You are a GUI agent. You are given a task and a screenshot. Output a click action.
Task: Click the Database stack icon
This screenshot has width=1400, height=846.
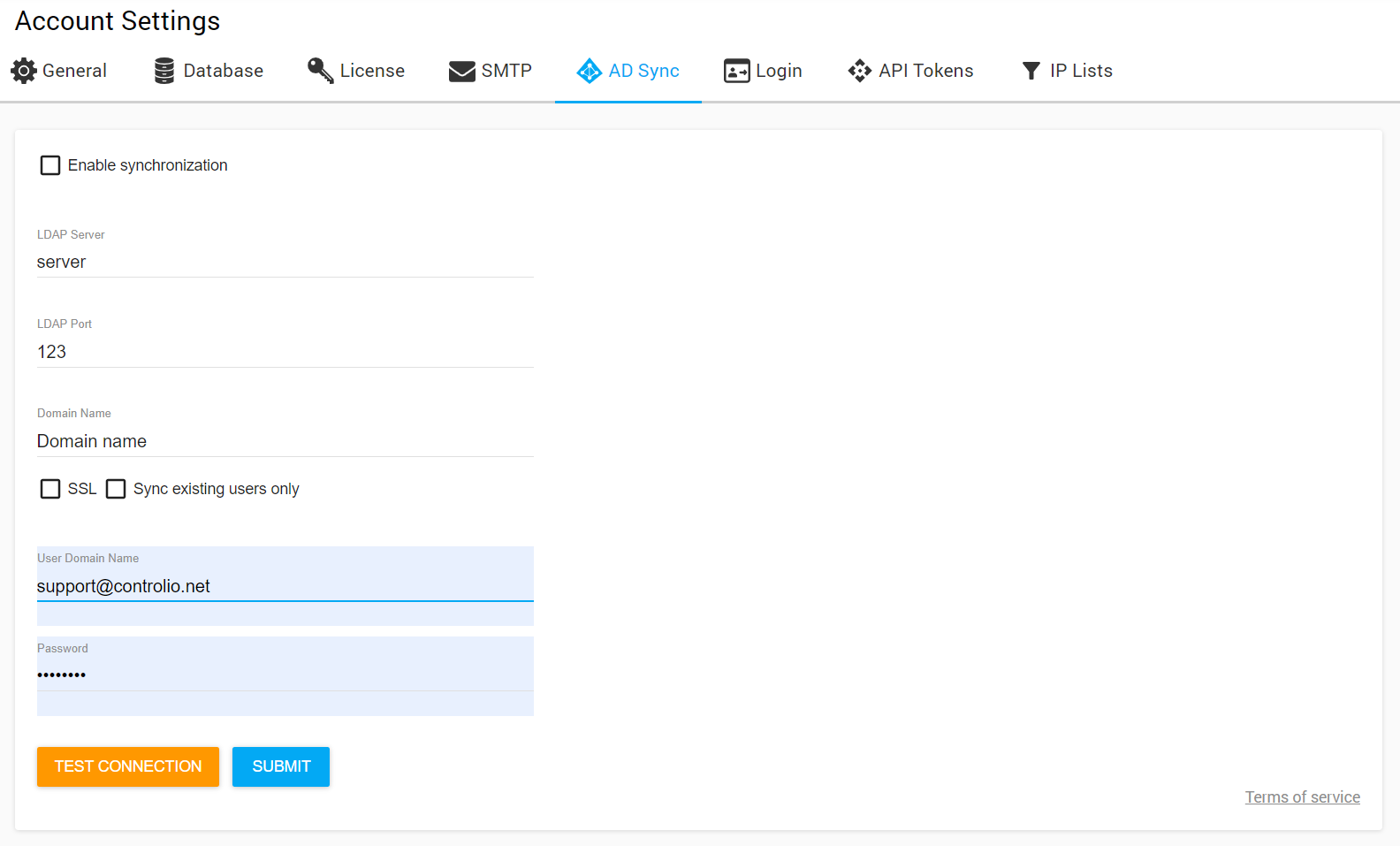(x=164, y=71)
